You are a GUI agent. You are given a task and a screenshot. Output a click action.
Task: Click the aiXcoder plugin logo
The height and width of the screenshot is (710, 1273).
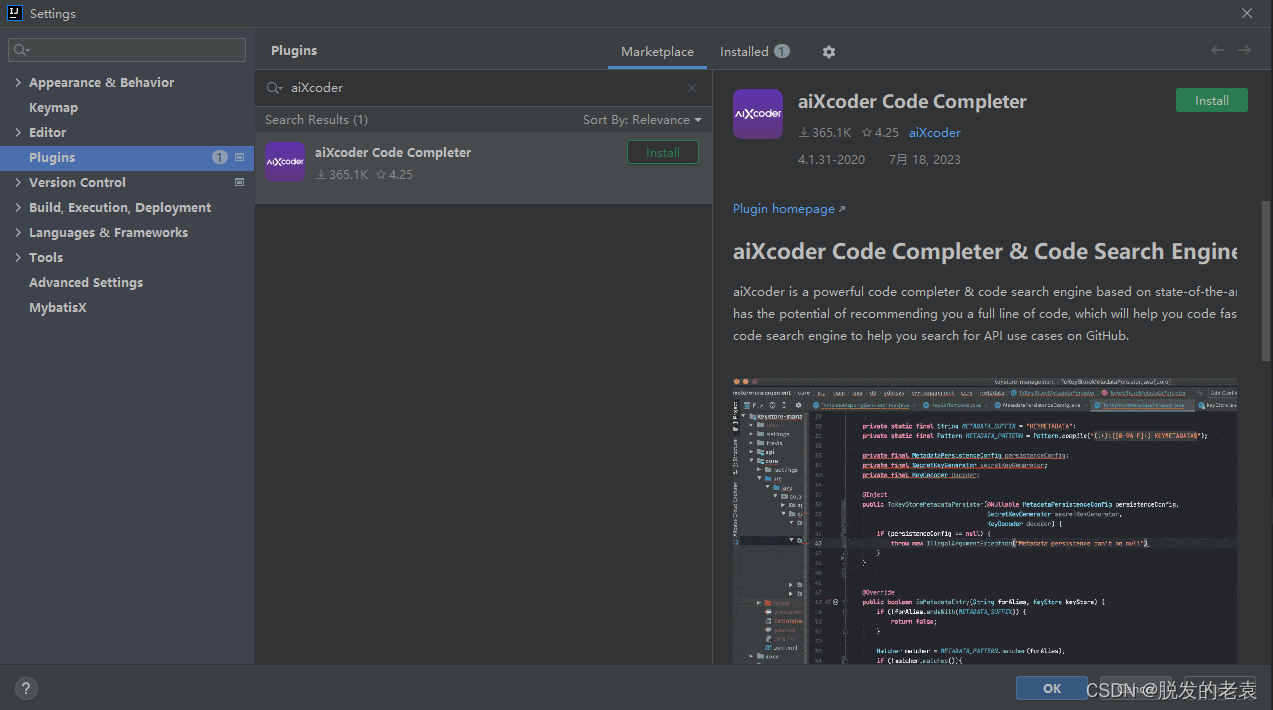(x=757, y=113)
